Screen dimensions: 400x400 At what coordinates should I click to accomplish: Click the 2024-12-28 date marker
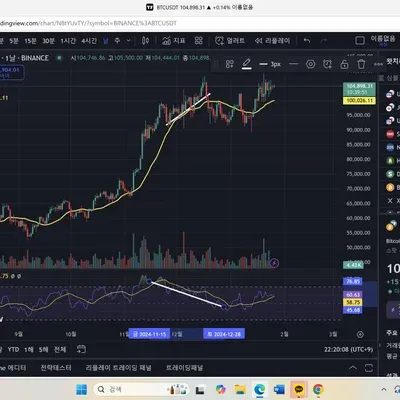coord(224,334)
